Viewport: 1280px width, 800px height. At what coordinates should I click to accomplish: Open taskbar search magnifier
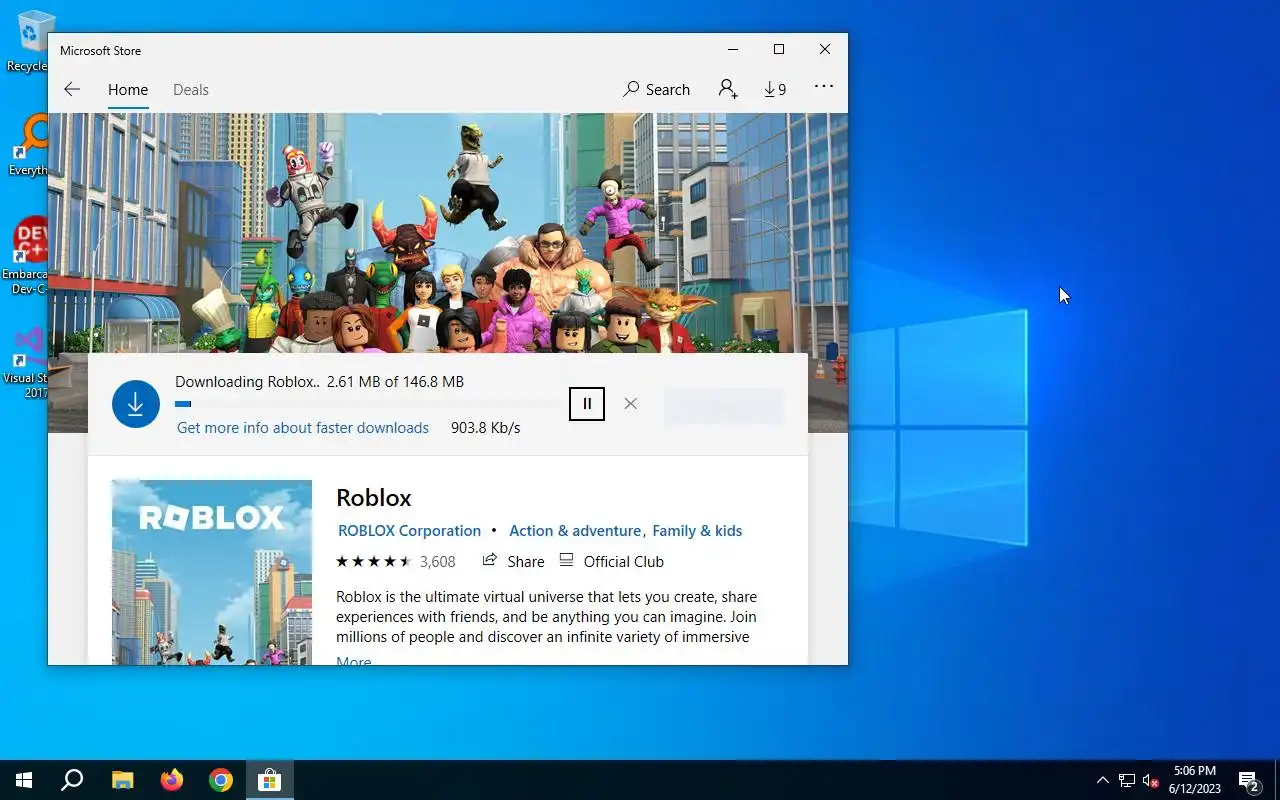[72, 780]
